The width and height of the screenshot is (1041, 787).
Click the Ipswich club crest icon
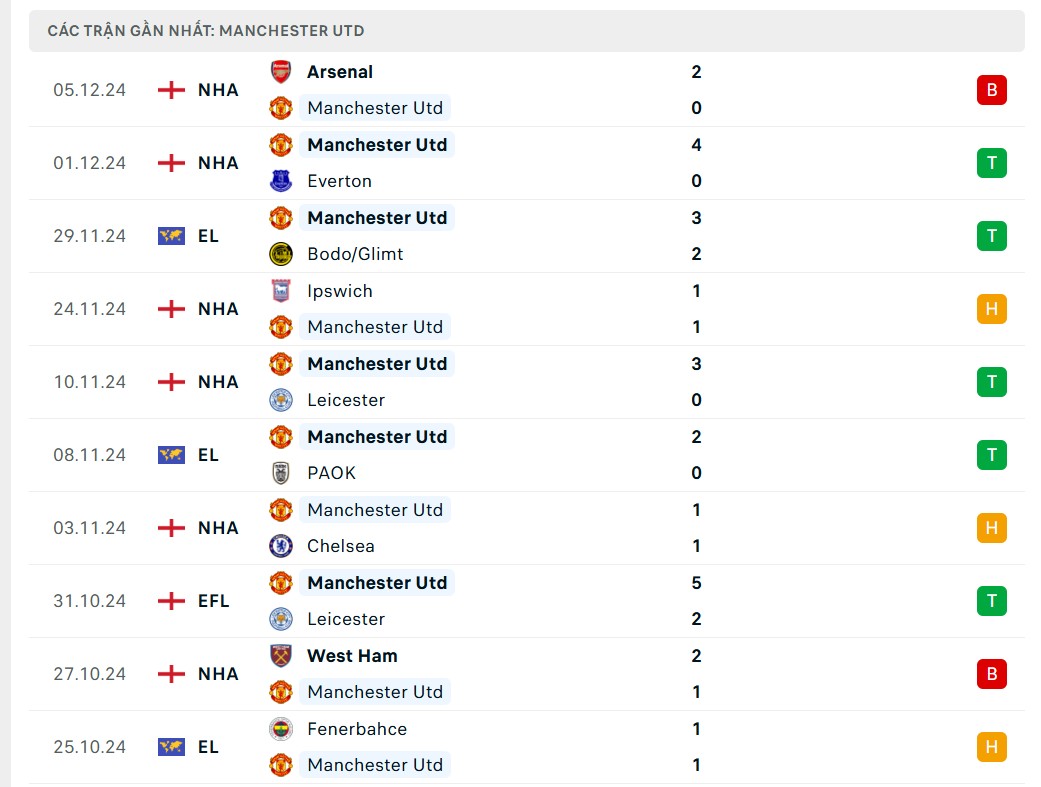pyautogui.click(x=281, y=291)
